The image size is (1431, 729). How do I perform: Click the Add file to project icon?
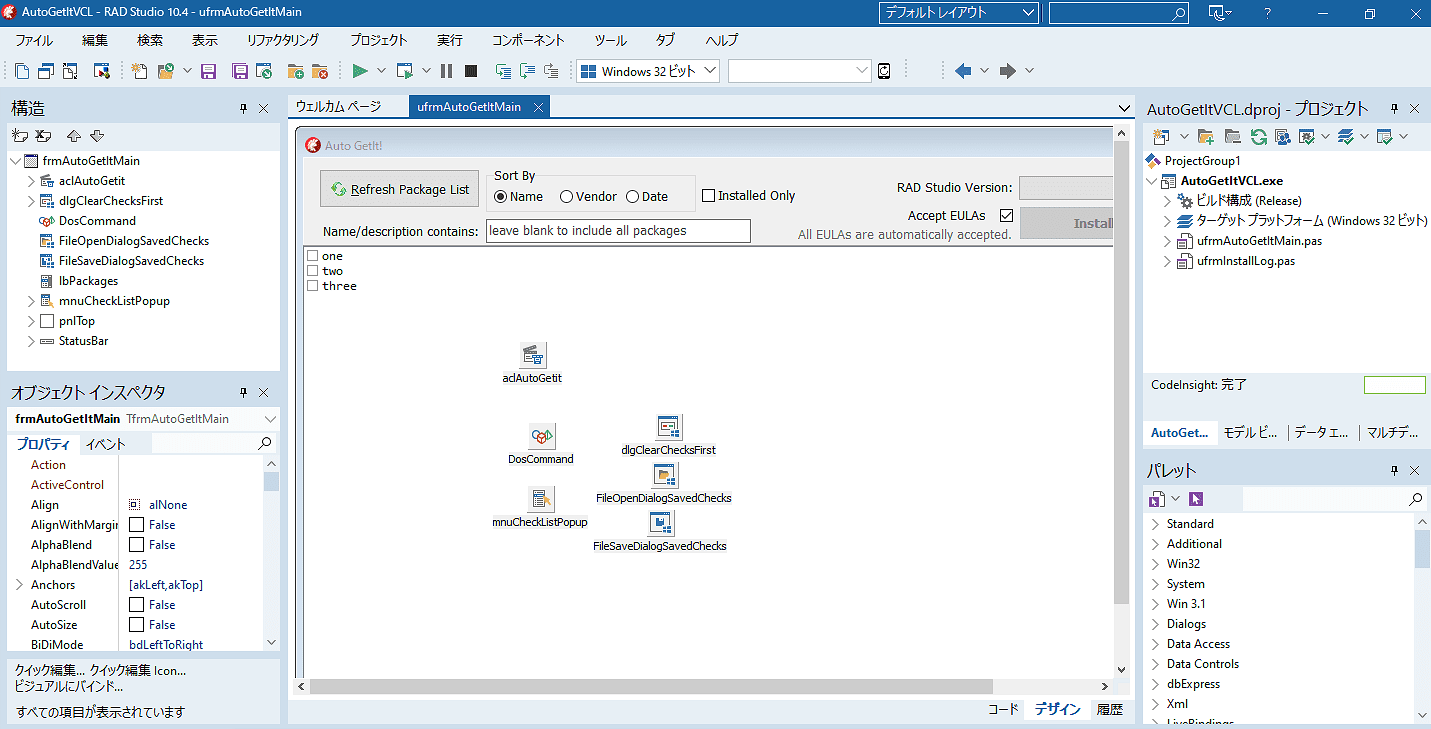coord(295,71)
